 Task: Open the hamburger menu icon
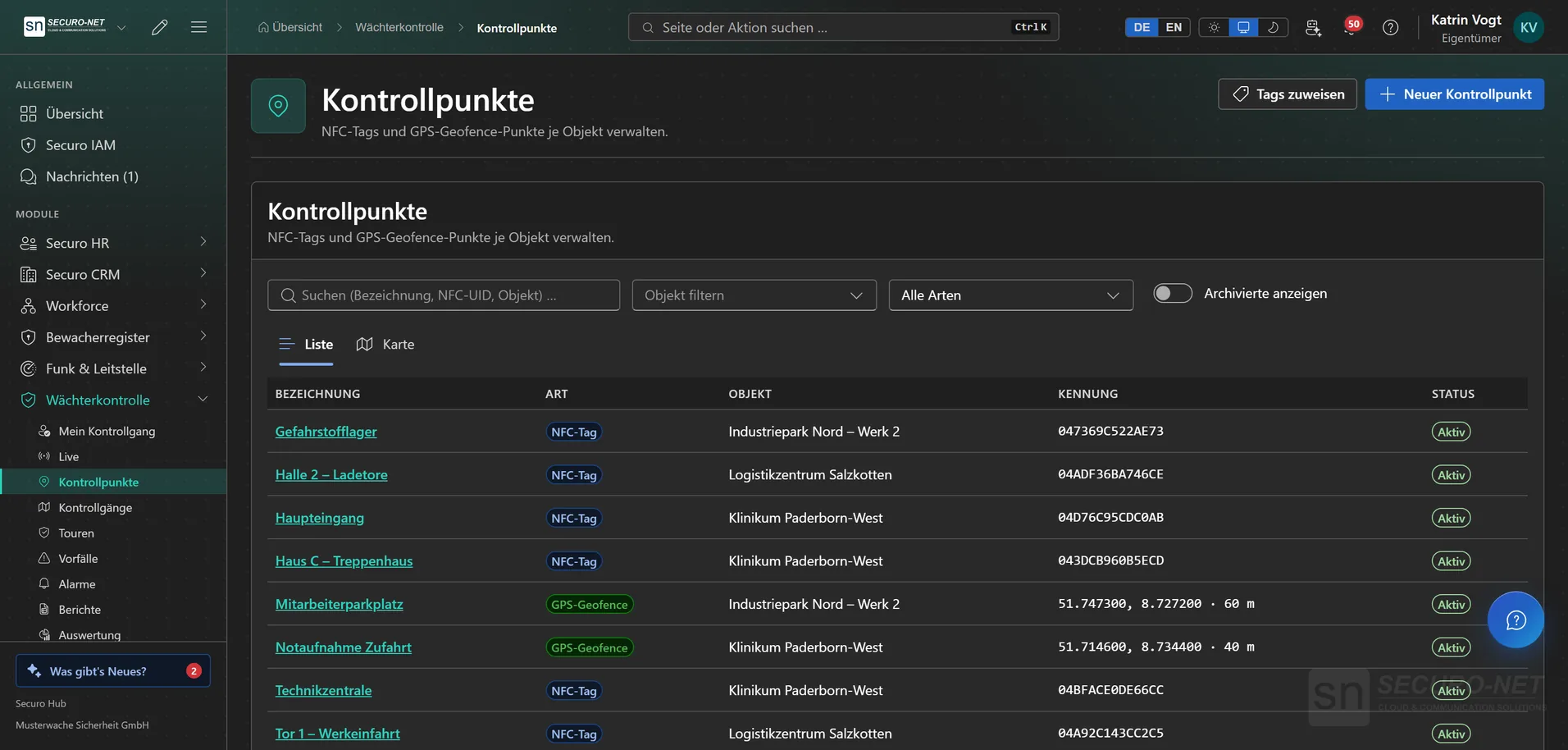pos(198,27)
